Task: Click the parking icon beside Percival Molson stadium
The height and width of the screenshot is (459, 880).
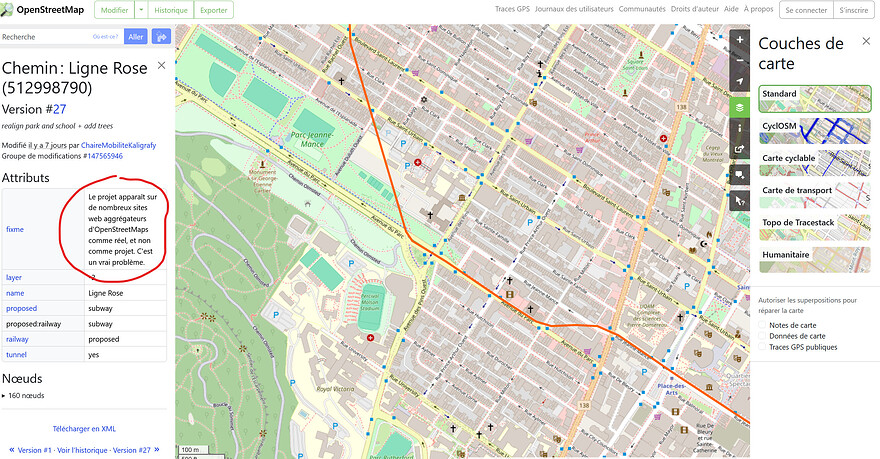Action: click(351, 263)
